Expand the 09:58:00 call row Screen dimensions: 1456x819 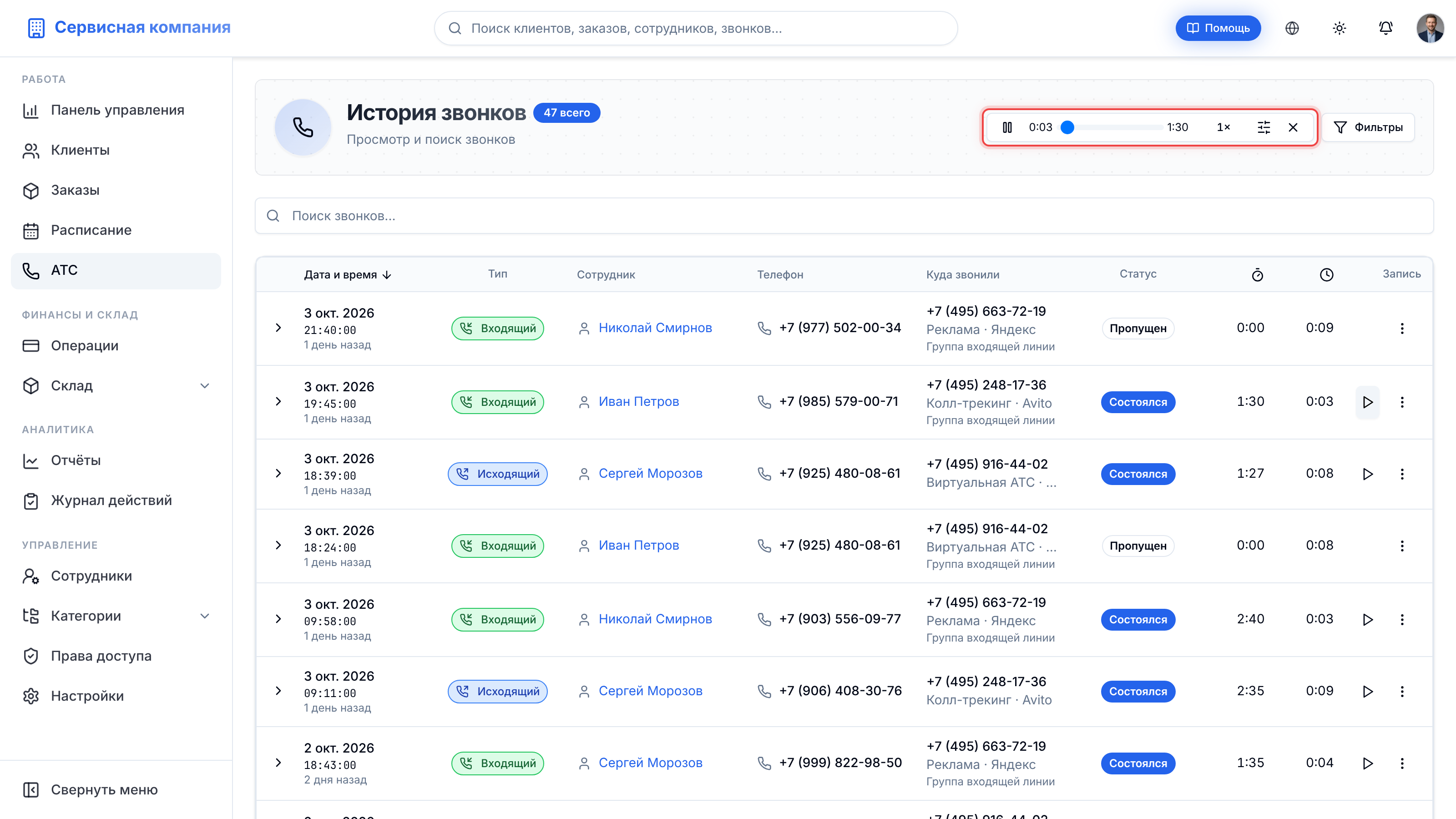[x=278, y=619]
